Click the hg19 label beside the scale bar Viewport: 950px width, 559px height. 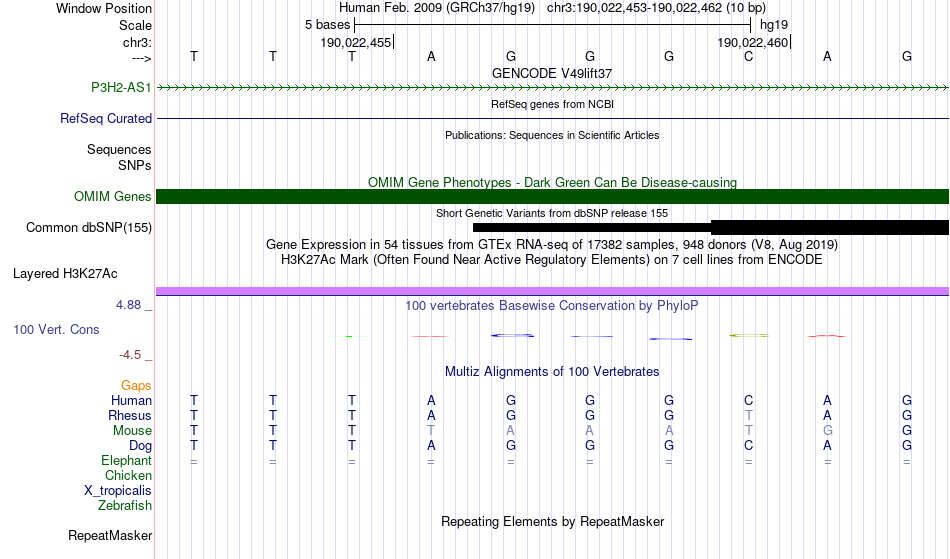click(774, 25)
